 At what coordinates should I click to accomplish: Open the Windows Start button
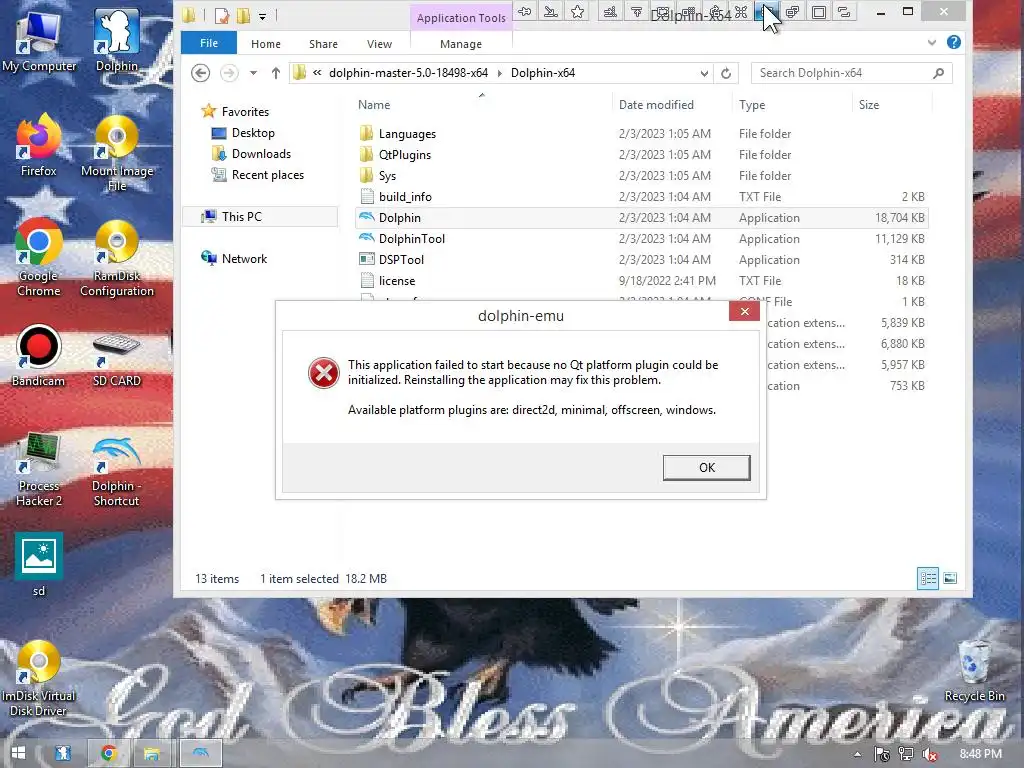18,753
